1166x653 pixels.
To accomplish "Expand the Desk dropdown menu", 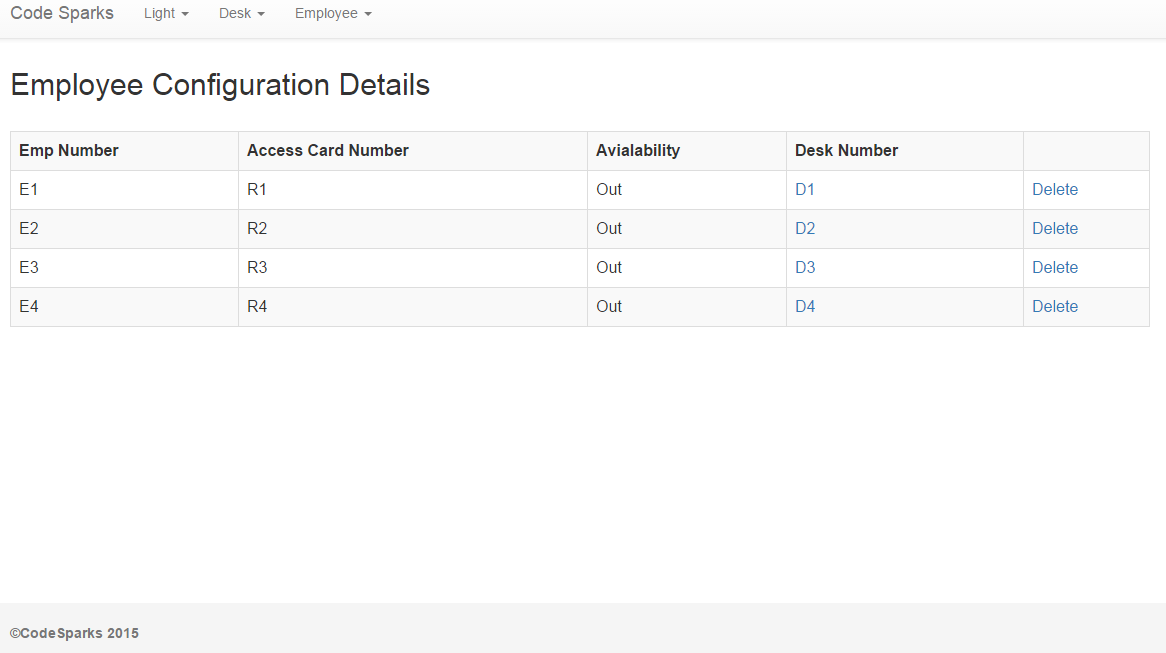I will pos(241,14).
